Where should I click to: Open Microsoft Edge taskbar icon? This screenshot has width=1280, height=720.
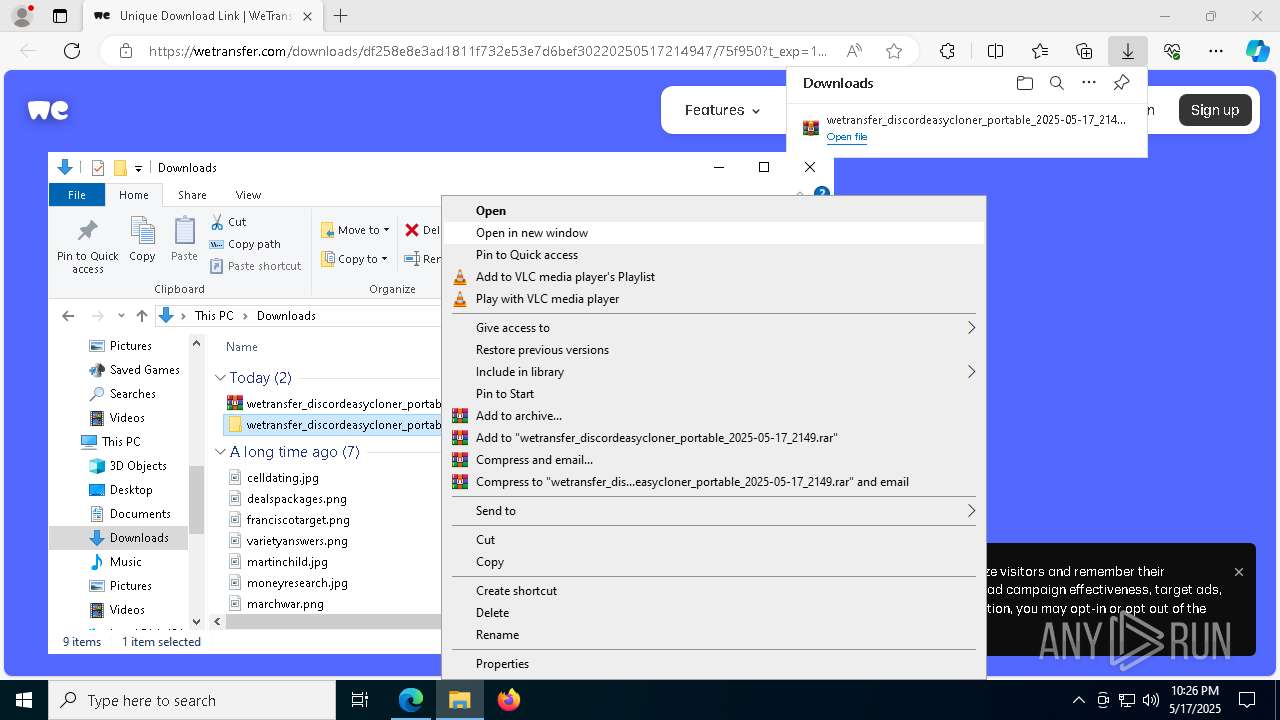pyautogui.click(x=411, y=700)
